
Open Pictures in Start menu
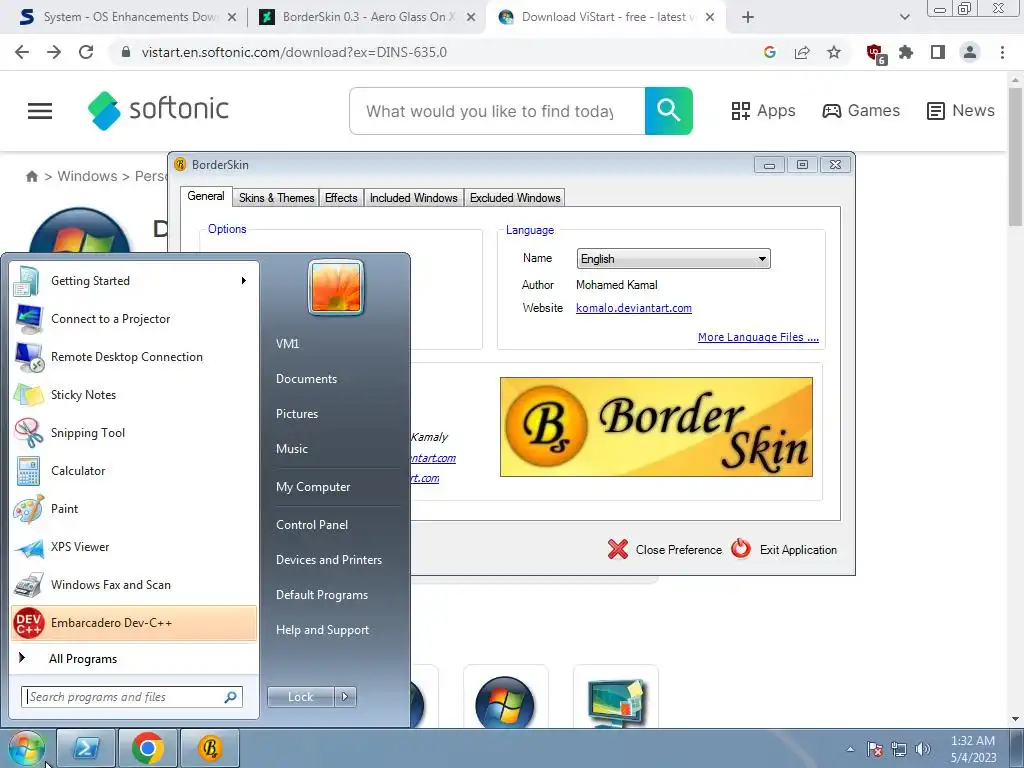[297, 414]
